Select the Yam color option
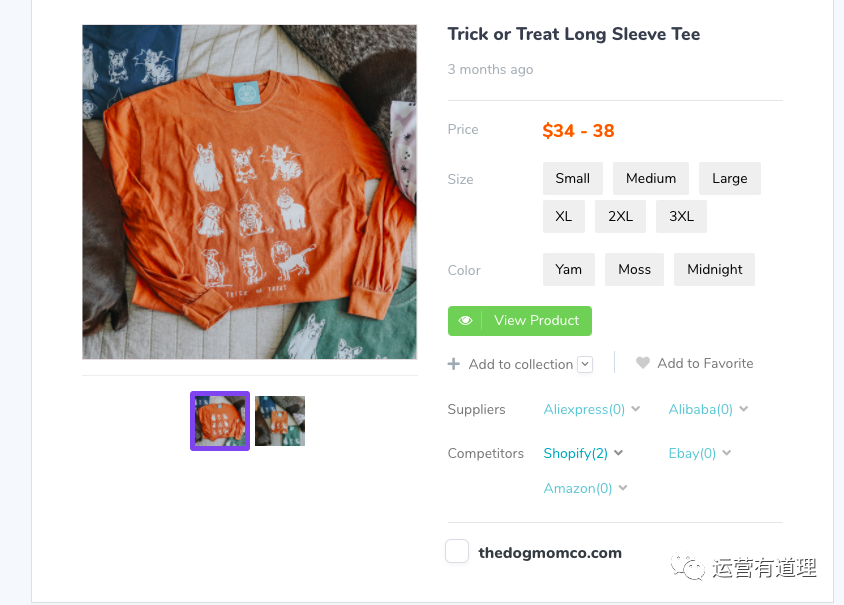Viewport: 844px width, 605px height. tap(569, 270)
